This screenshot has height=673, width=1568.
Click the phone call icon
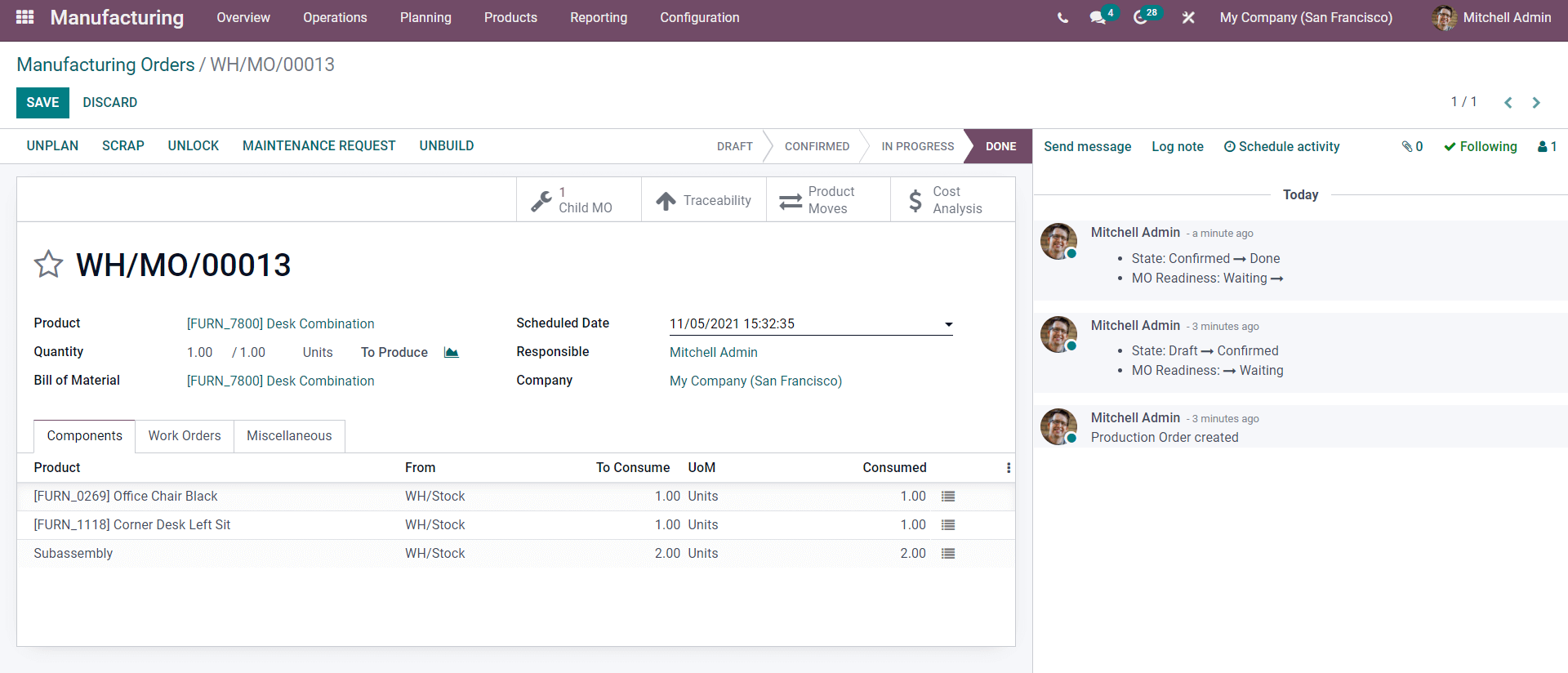[x=1062, y=17]
